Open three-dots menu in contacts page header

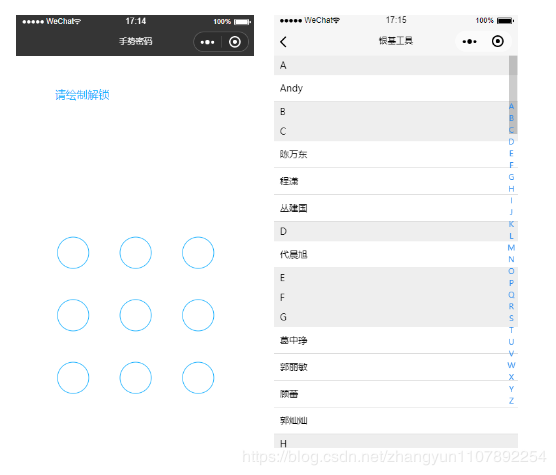[469, 41]
